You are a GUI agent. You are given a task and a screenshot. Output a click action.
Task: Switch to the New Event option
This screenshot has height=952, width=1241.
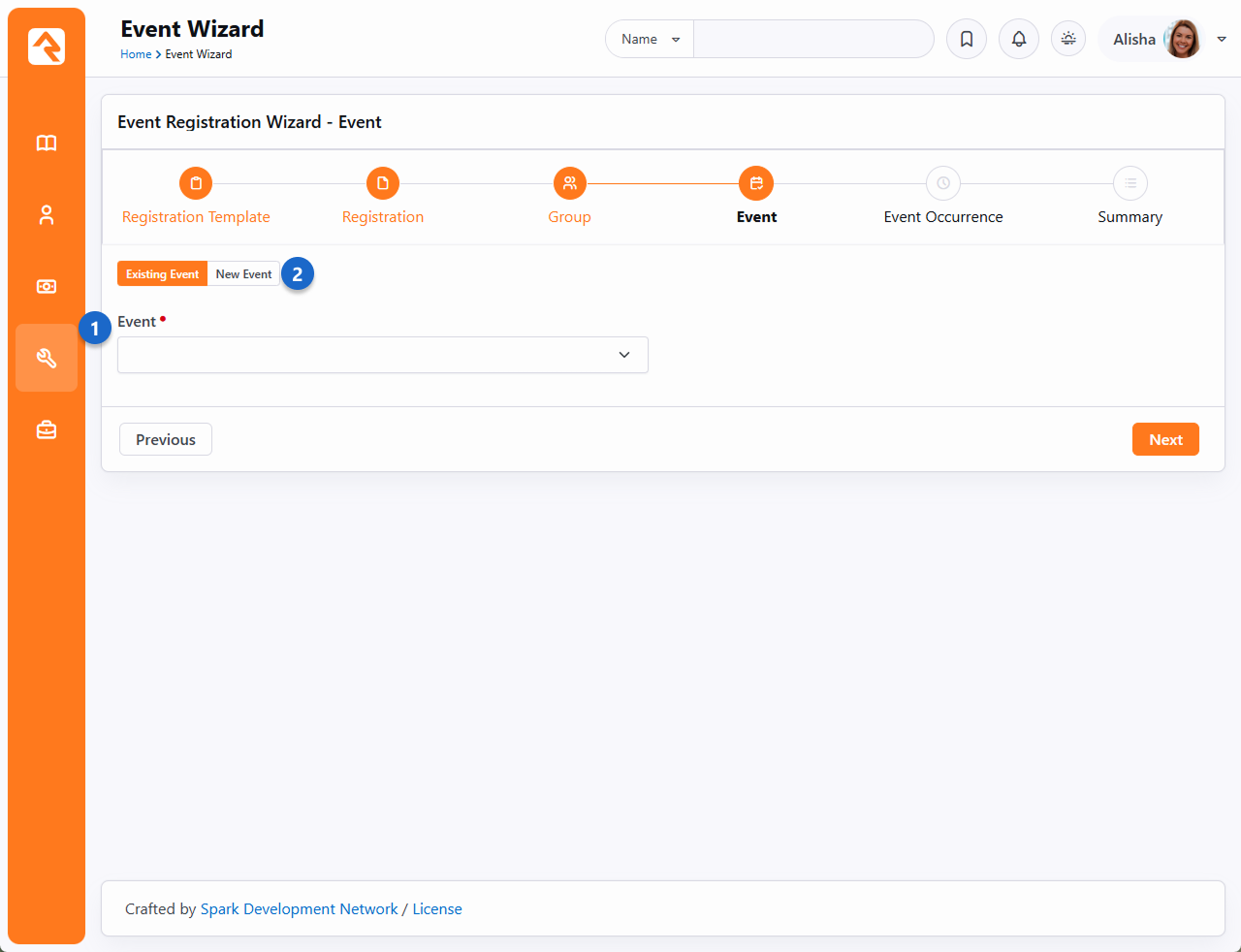pyautogui.click(x=243, y=274)
